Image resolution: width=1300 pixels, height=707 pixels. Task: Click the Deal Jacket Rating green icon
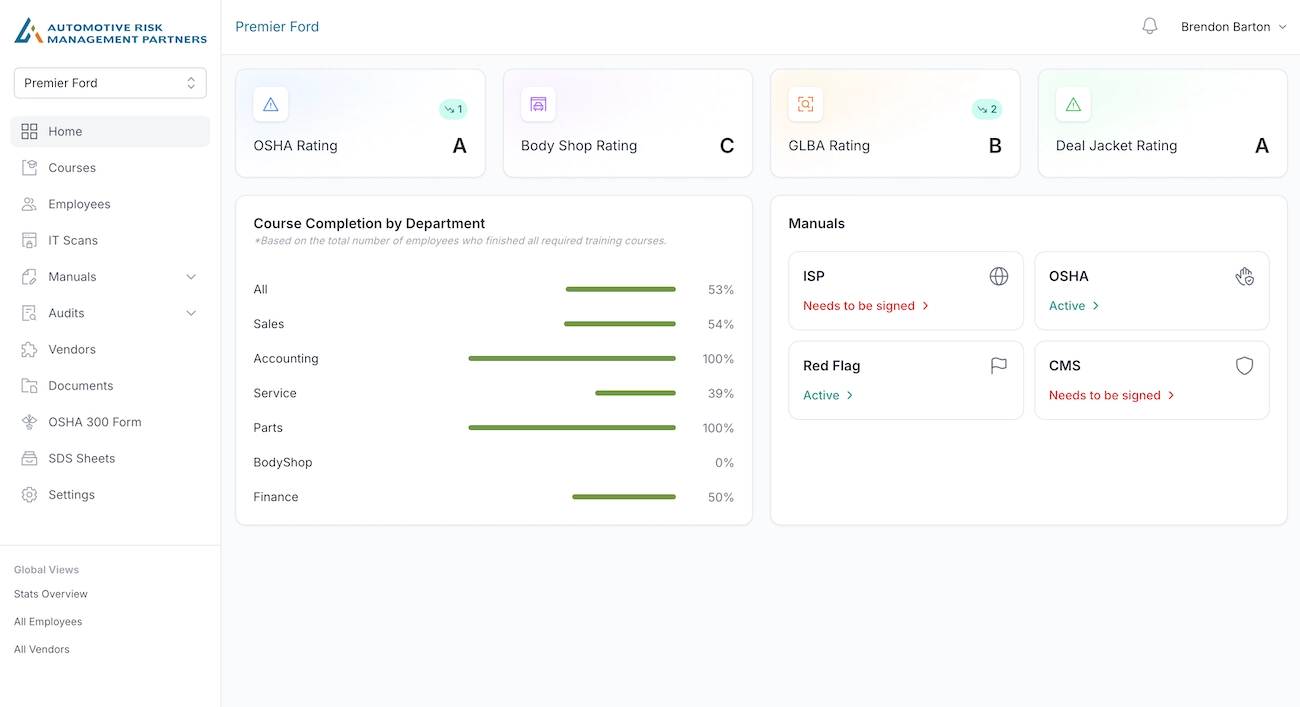click(x=1073, y=104)
